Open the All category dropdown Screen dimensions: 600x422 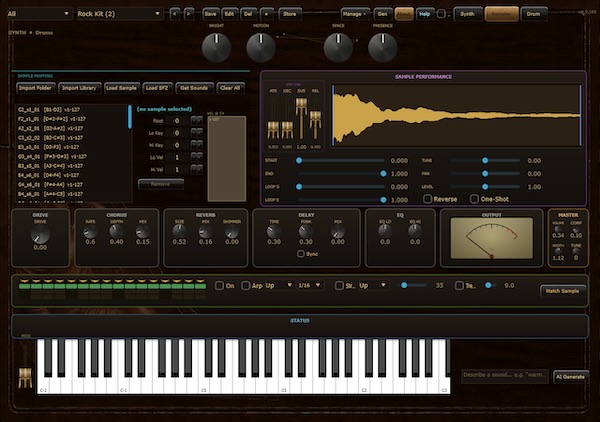coord(38,14)
